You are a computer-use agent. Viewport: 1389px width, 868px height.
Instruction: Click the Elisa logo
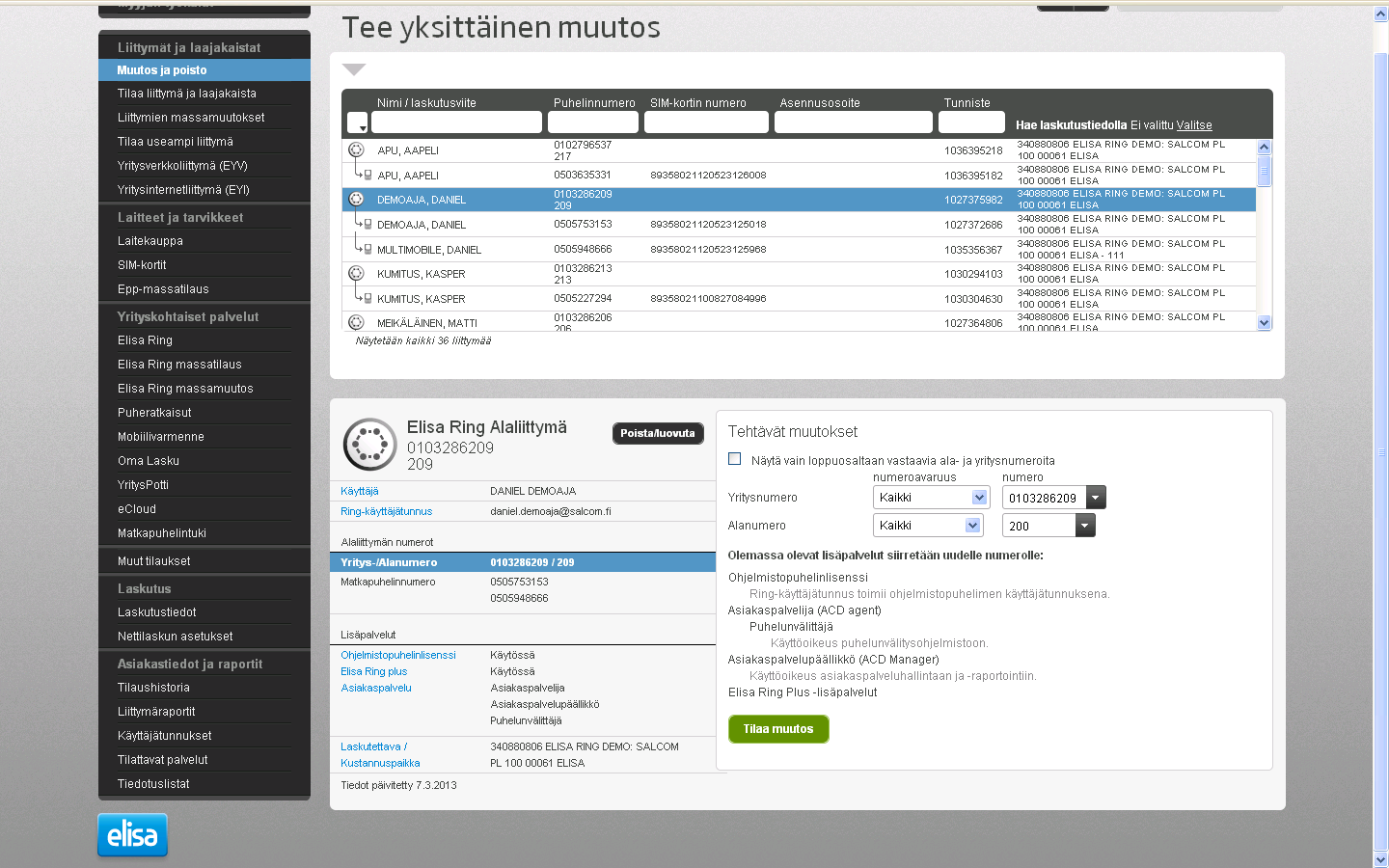click(132, 835)
